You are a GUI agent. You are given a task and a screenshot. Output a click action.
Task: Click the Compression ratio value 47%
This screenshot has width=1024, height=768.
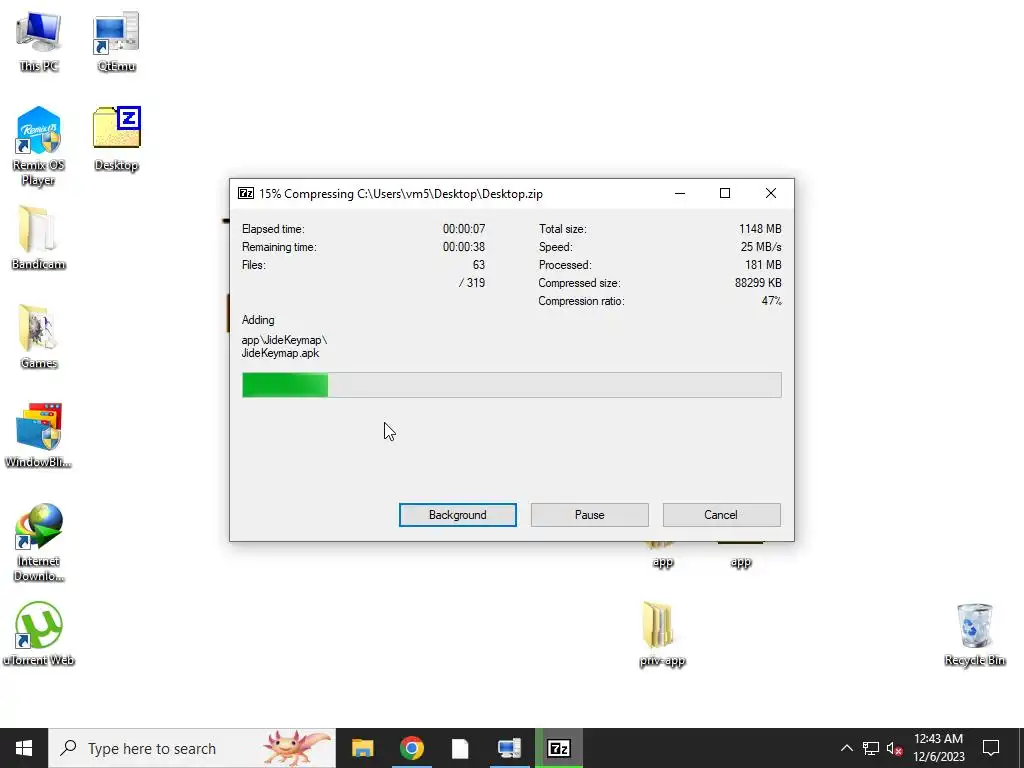tap(771, 301)
